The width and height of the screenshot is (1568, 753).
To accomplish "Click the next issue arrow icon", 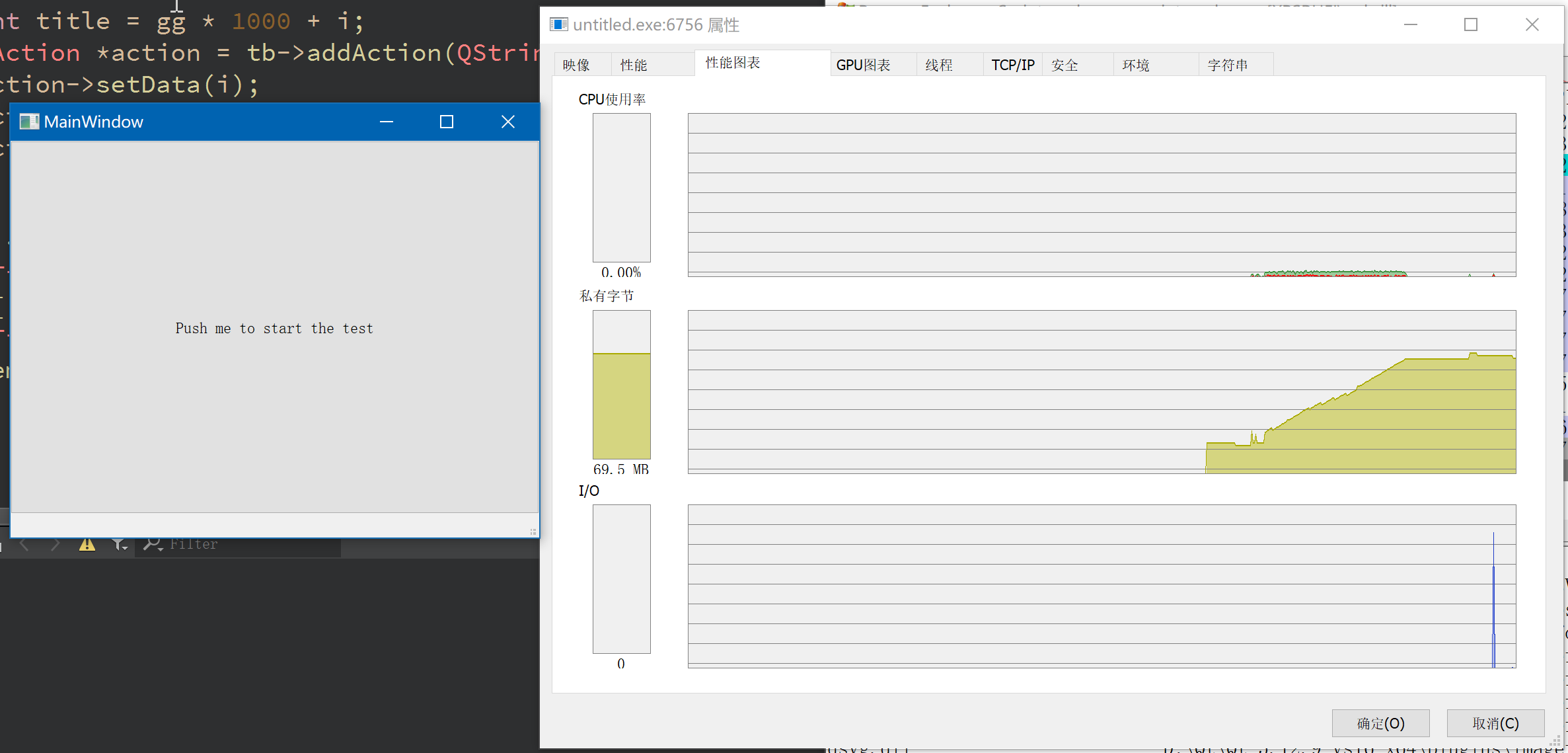I will click(56, 545).
